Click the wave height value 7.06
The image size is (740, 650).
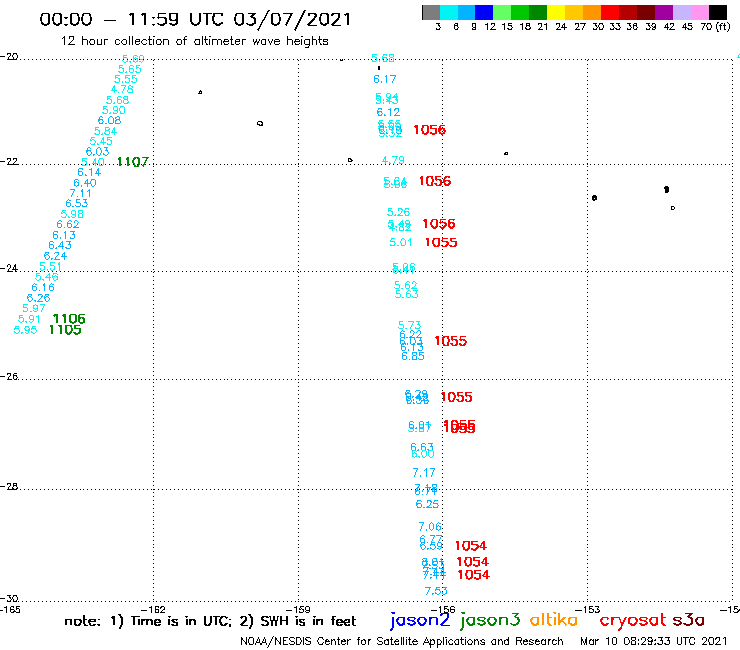(x=430, y=527)
